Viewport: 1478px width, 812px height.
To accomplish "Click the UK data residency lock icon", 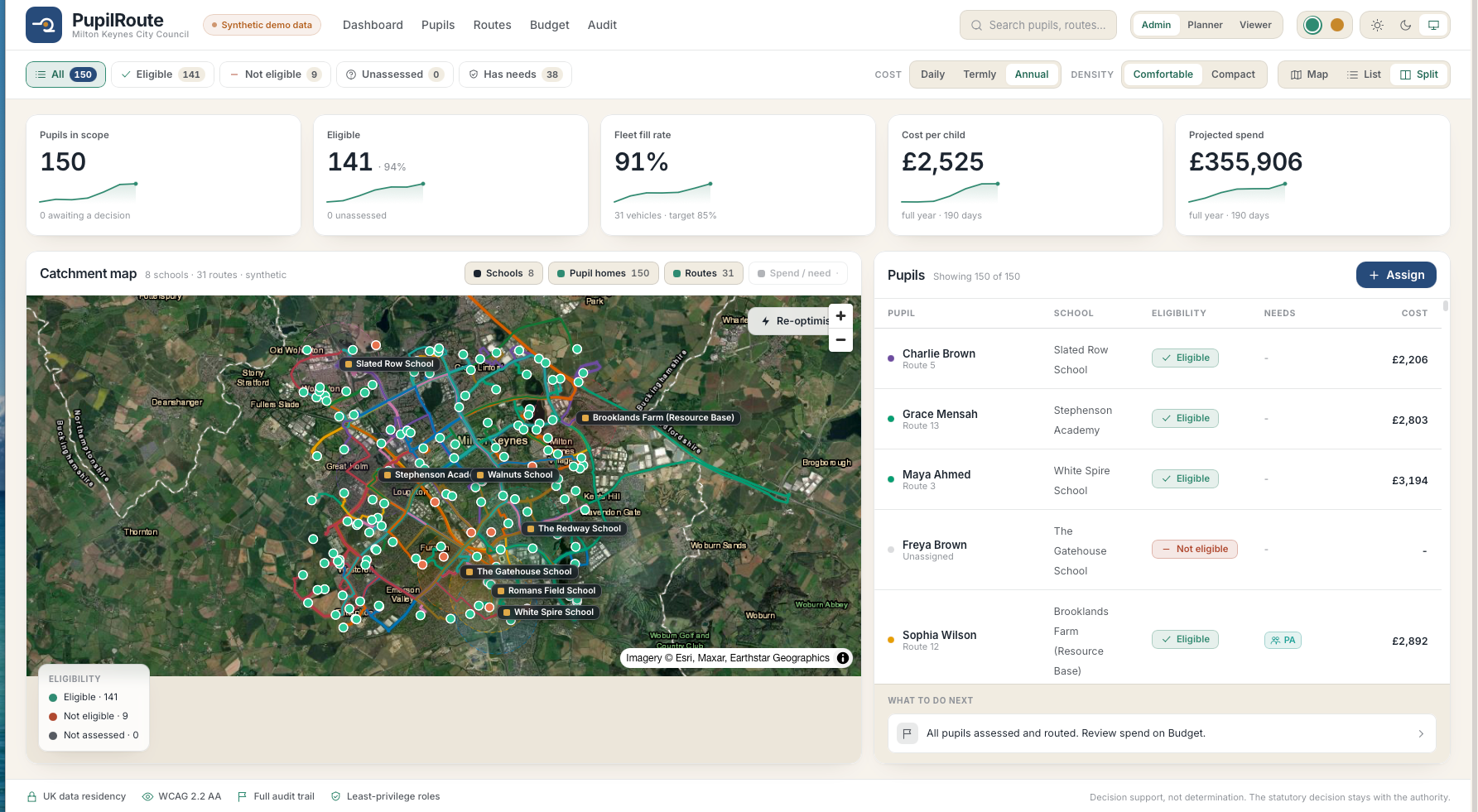I will point(31,796).
